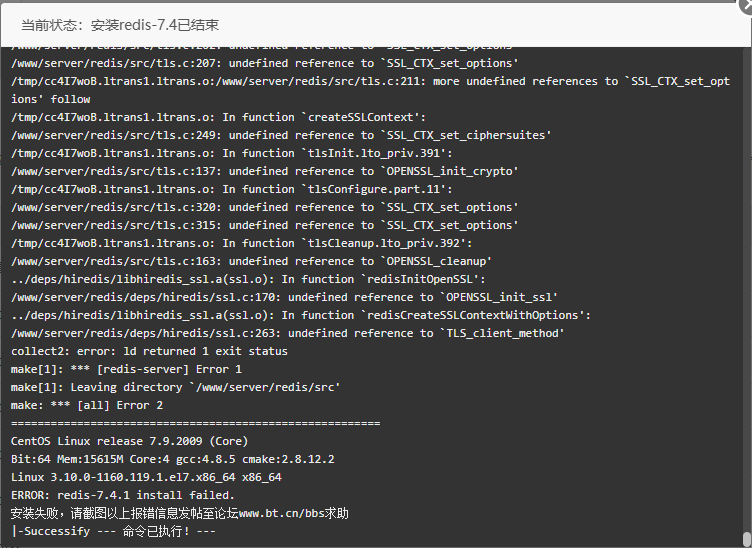Click the CentOS Linux release 7.9.2009 line
This screenshot has width=752, height=548.
(x=129, y=441)
